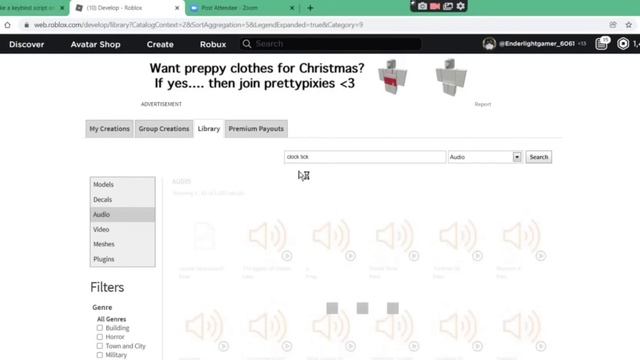
Task: Click the browser home icon
Action: [x=7, y=25]
